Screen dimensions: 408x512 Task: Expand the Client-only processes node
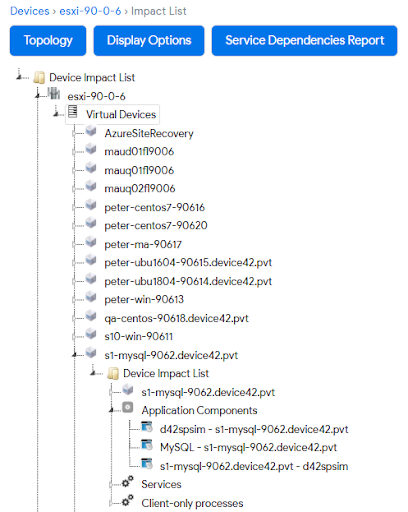(x=111, y=503)
